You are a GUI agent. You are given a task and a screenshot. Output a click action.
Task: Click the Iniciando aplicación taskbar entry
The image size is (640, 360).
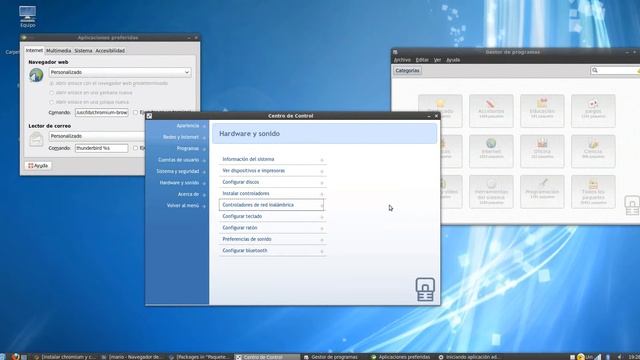click(x=469, y=357)
